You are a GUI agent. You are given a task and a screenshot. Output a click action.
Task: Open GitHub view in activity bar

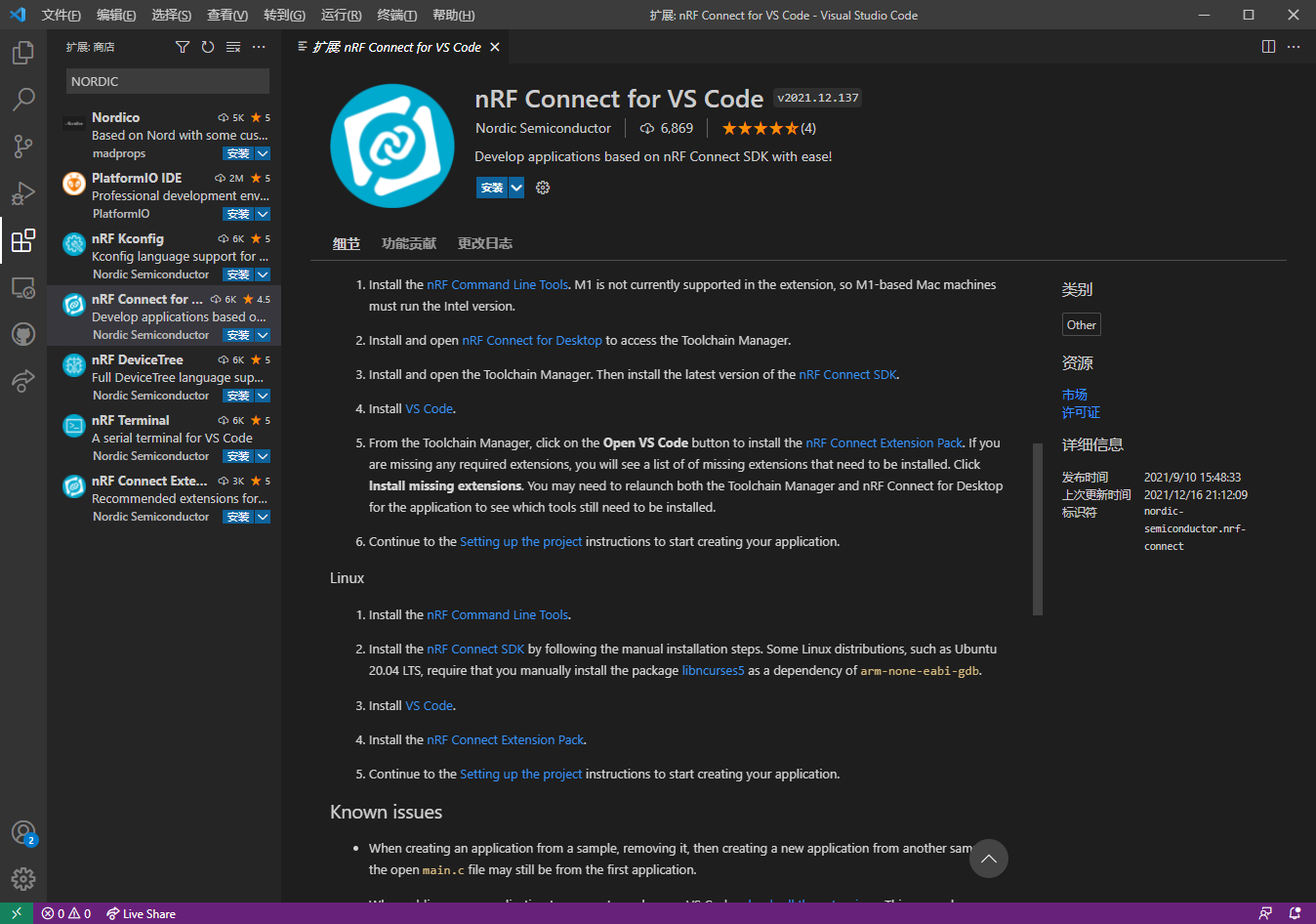pyautogui.click(x=23, y=334)
